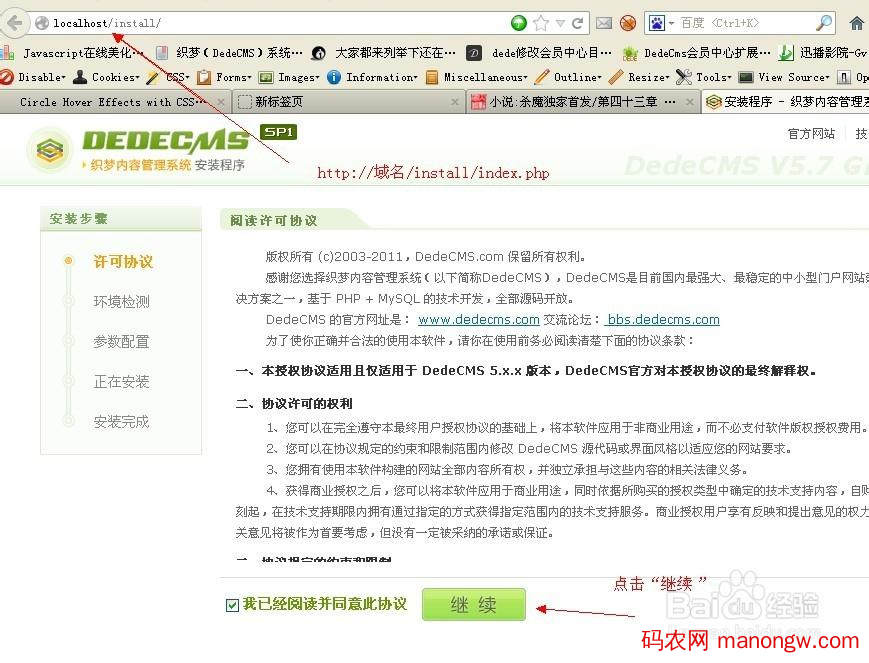Go back with the browser back arrow
The height and width of the screenshot is (663, 869).
14,23
